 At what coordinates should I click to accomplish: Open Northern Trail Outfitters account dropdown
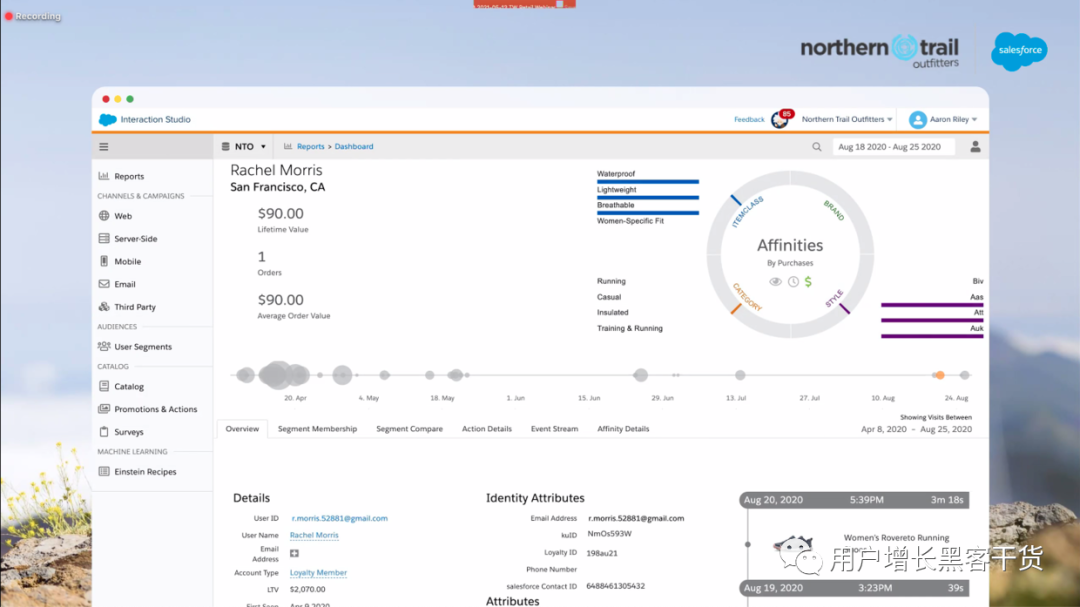pyautogui.click(x=847, y=120)
